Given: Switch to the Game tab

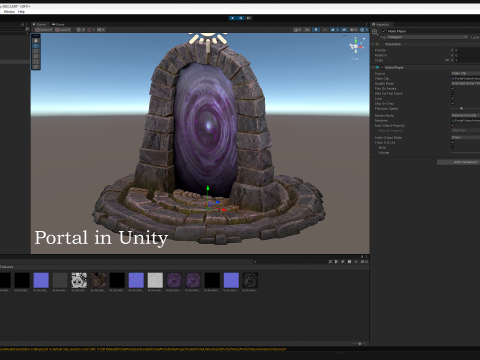Looking at the screenshot, I should point(58,24).
